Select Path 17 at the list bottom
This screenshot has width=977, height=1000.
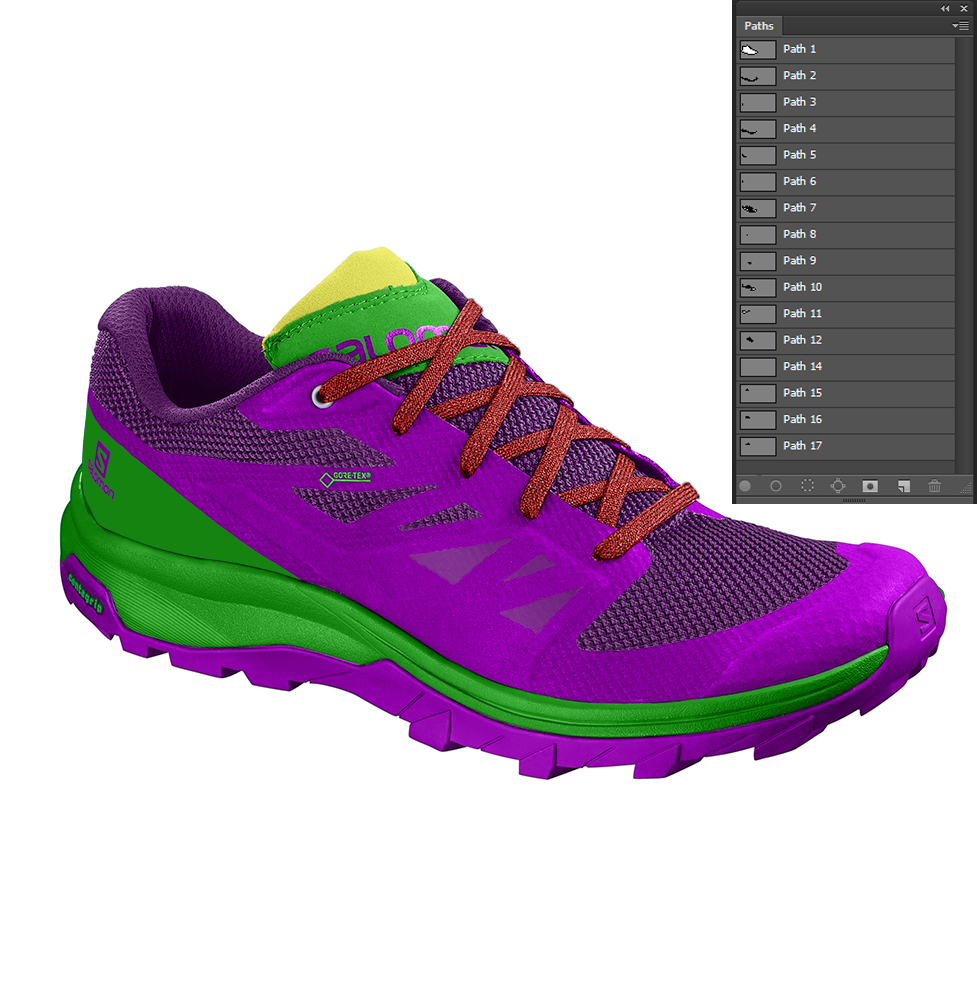pos(800,445)
